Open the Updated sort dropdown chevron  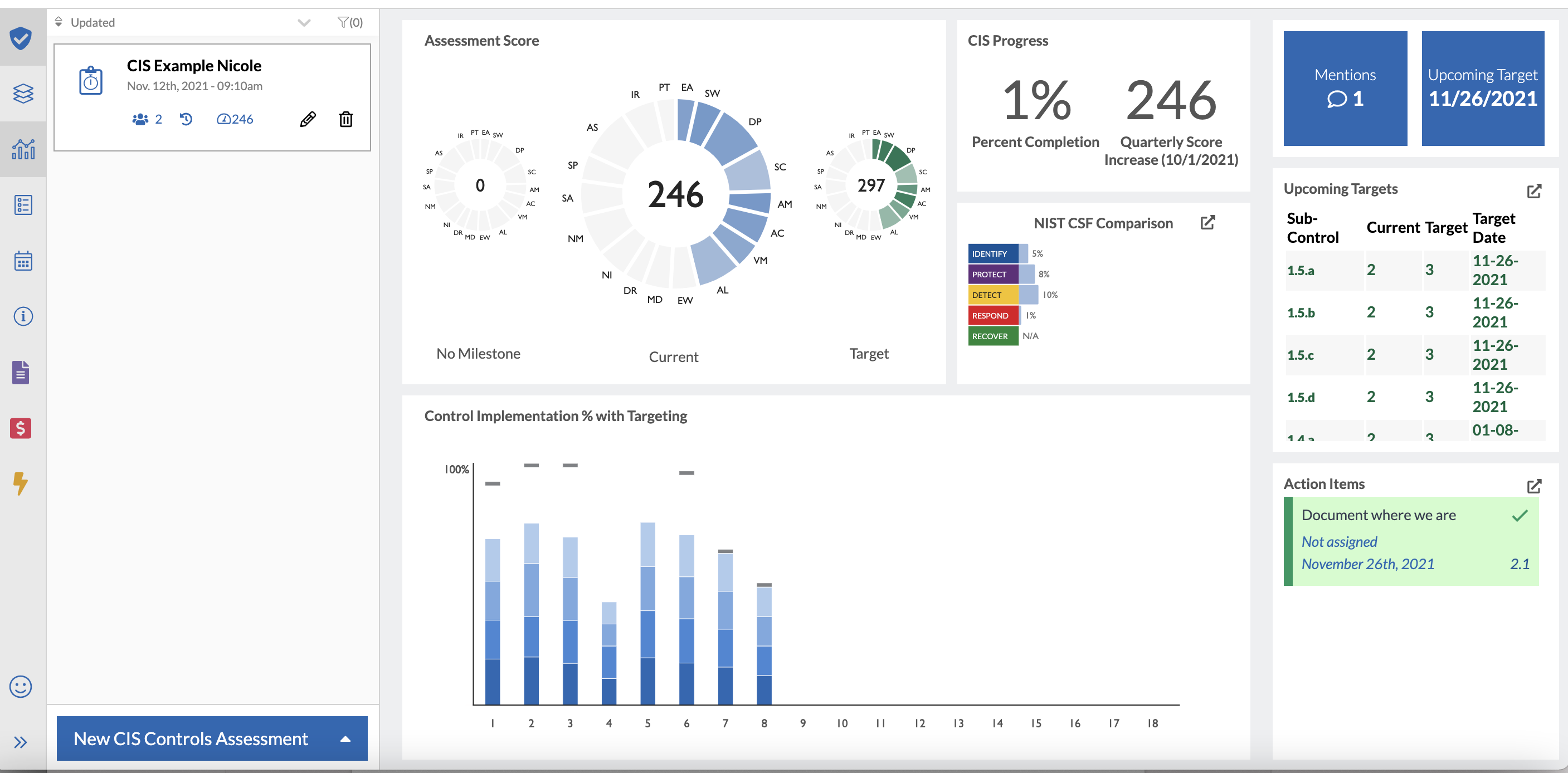(304, 23)
